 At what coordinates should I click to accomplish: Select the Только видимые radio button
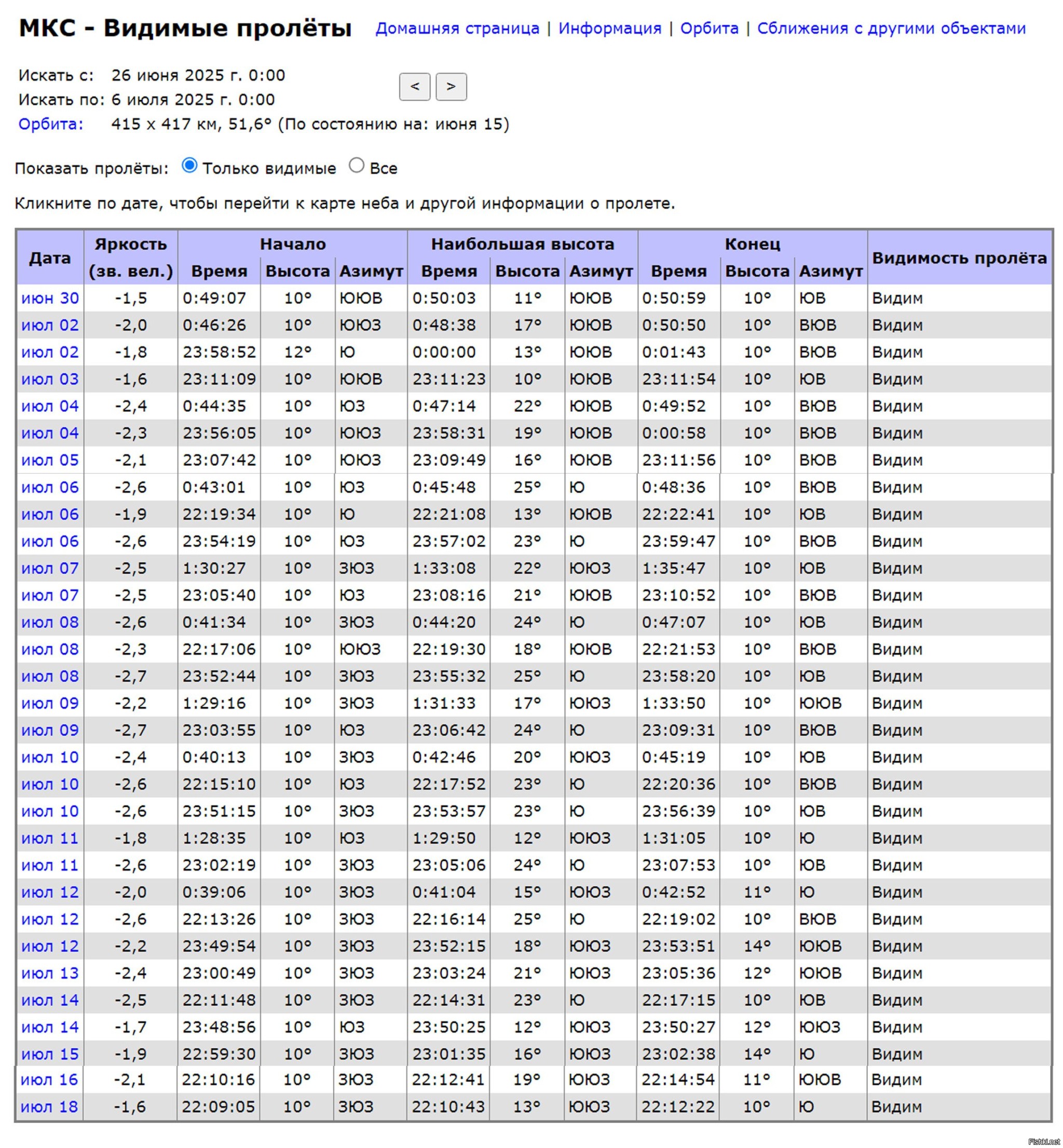click(x=189, y=166)
